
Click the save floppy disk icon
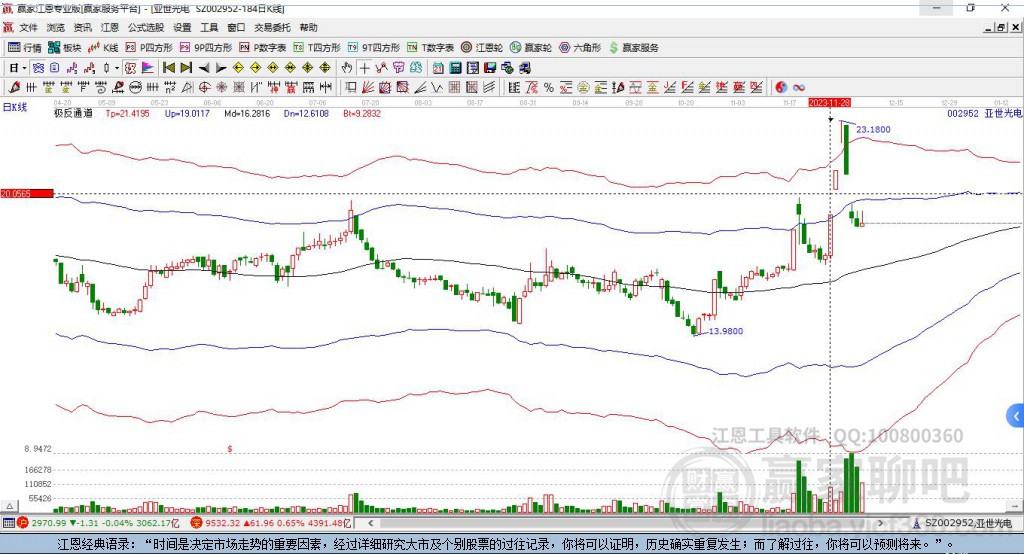click(490, 68)
